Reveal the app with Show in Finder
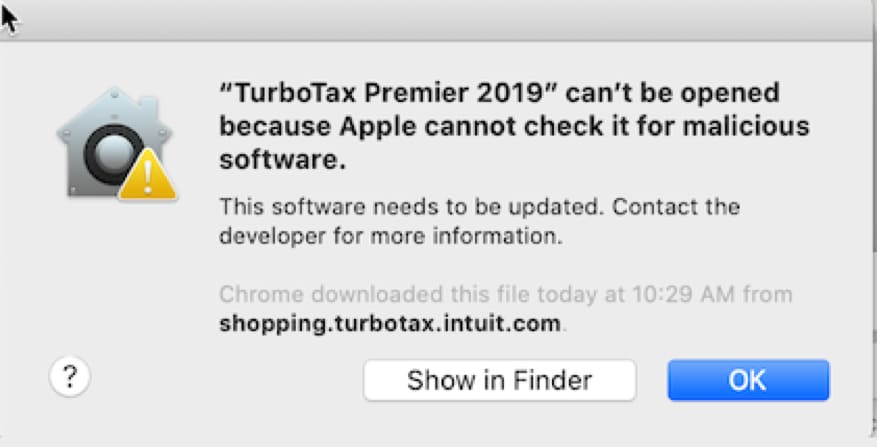Image resolution: width=877 pixels, height=447 pixels. [499, 380]
